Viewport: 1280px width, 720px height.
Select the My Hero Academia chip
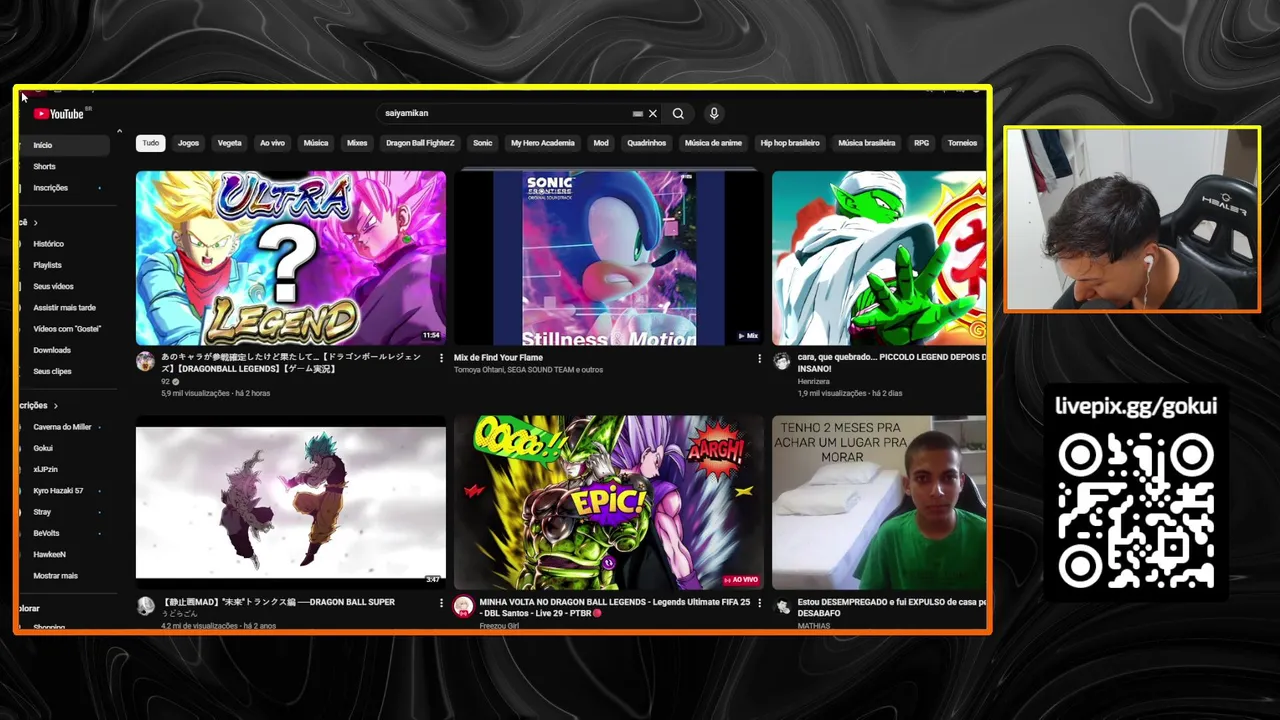542,143
